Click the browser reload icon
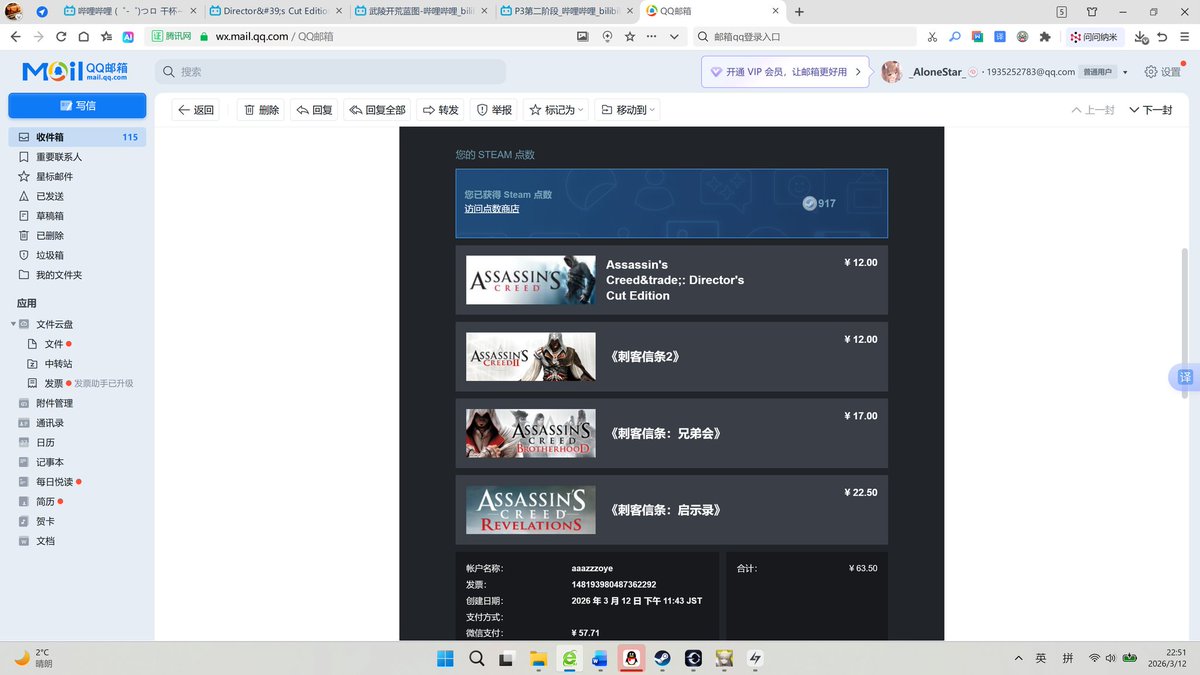The image size is (1200, 675). [x=61, y=36]
